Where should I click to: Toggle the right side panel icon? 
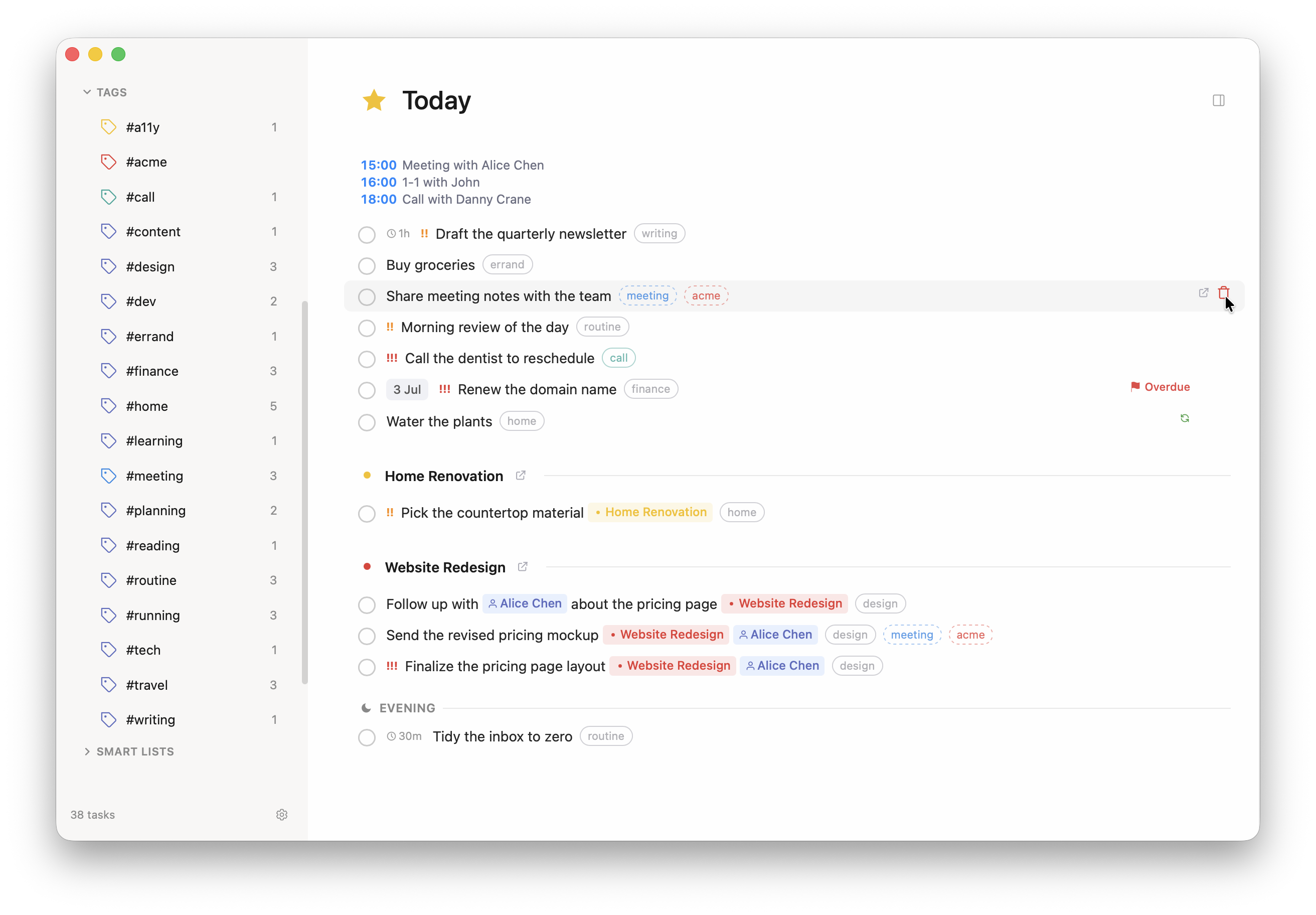pos(1219,100)
